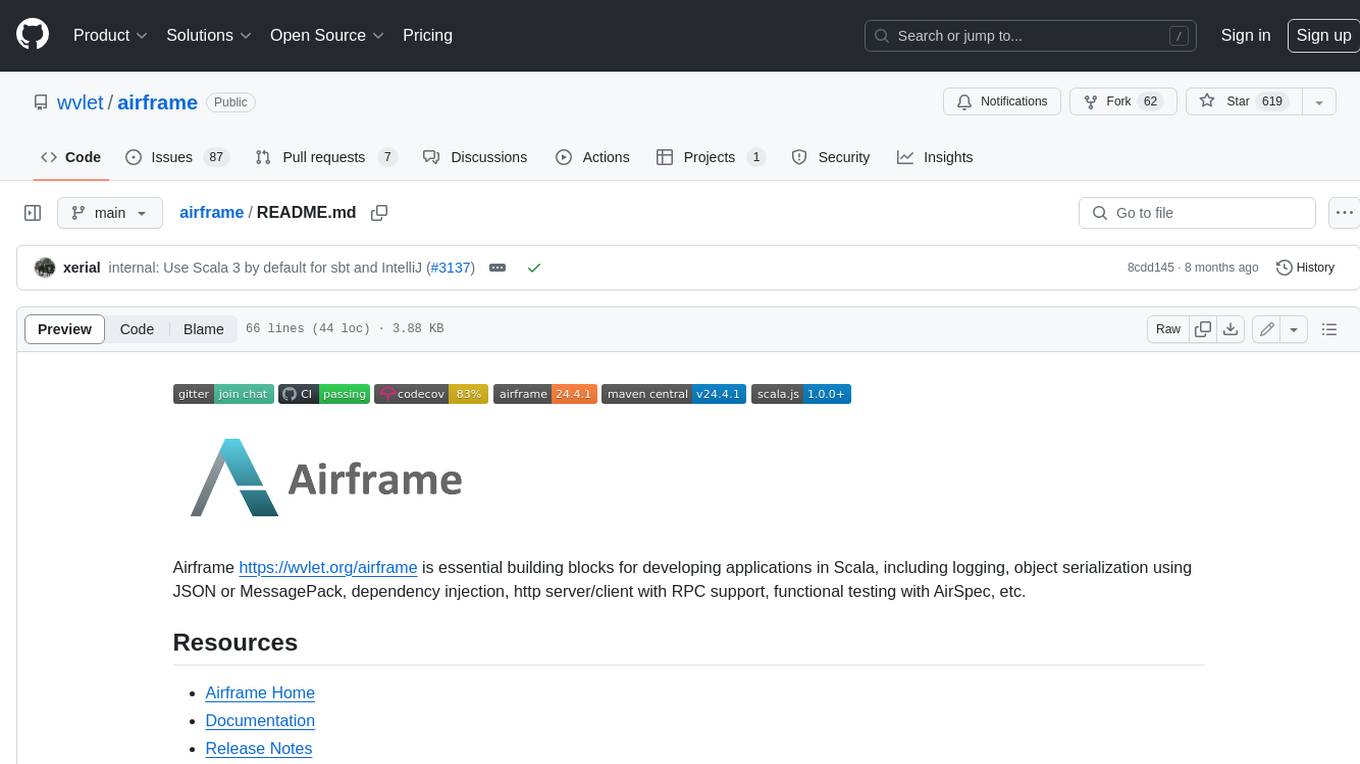The image size is (1360, 764).
Task: Click the Sign up button
Action: click(1323, 35)
